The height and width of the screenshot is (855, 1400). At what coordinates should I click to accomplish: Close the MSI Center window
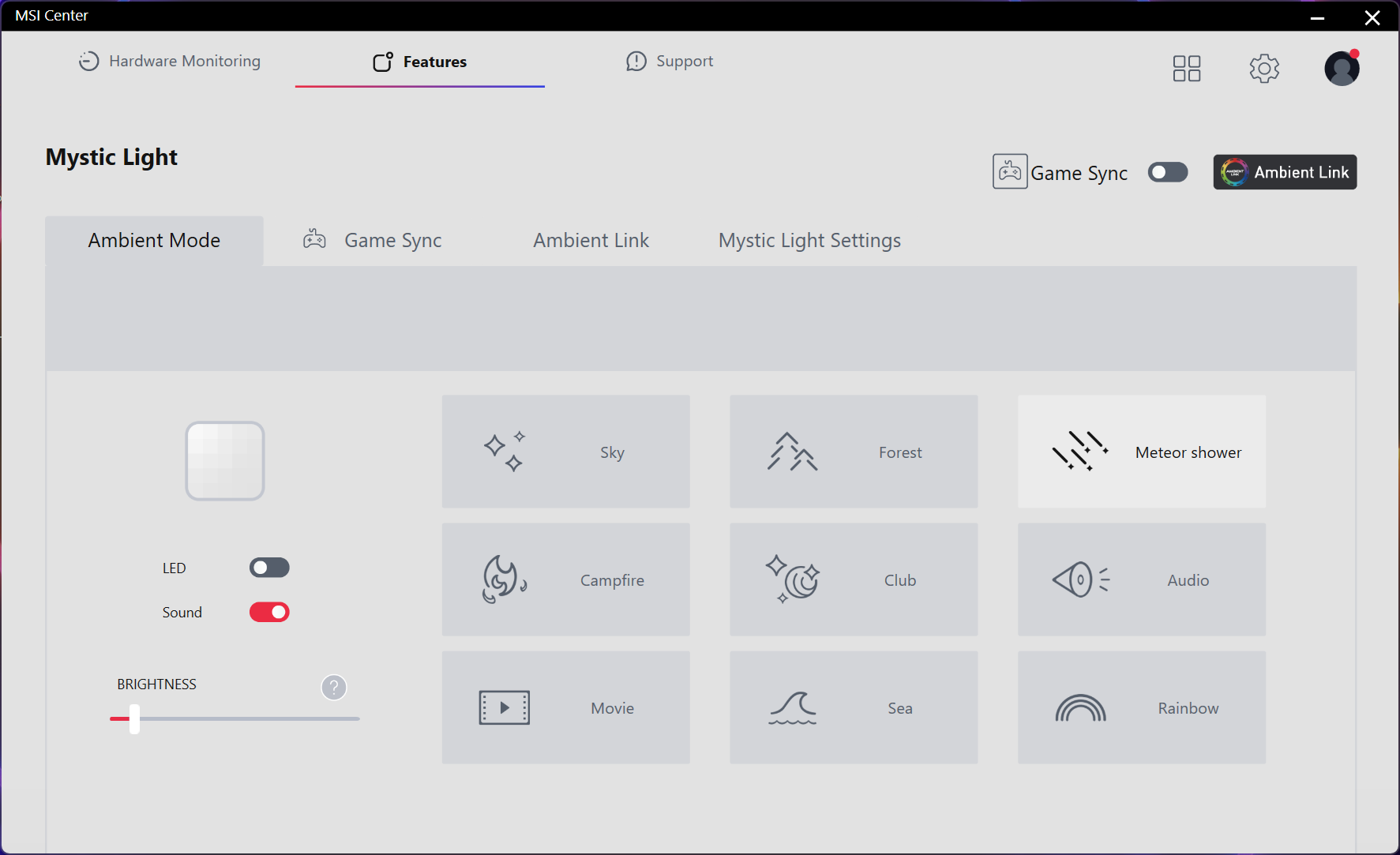1372,17
